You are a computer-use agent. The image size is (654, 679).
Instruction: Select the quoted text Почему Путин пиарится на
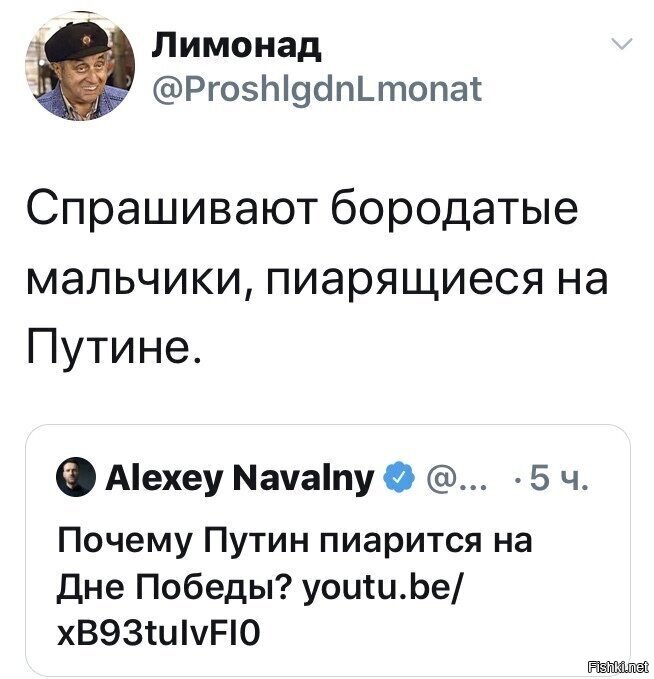(x=295, y=541)
